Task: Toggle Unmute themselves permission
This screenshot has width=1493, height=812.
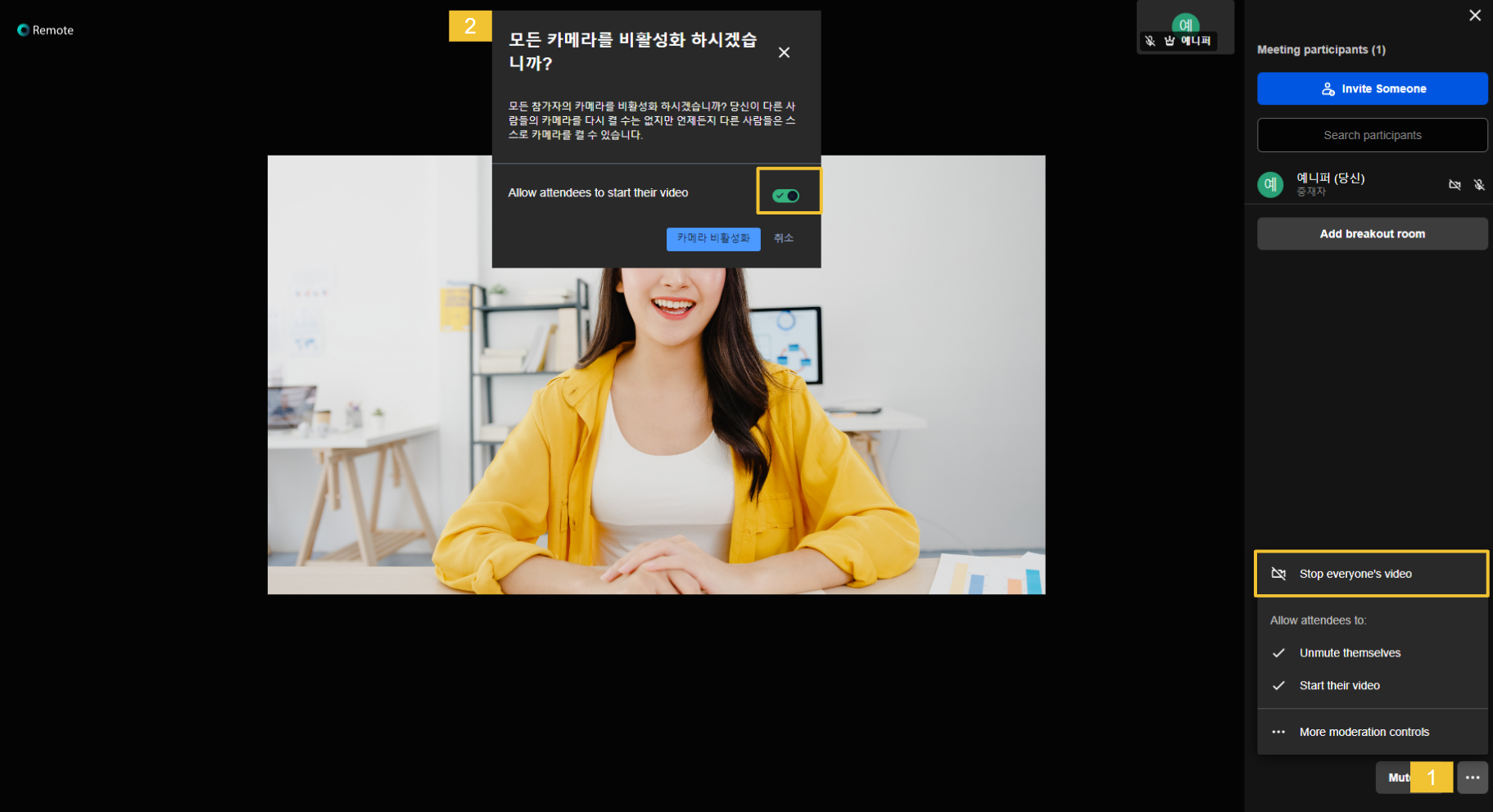Action: pyautogui.click(x=1350, y=653)
